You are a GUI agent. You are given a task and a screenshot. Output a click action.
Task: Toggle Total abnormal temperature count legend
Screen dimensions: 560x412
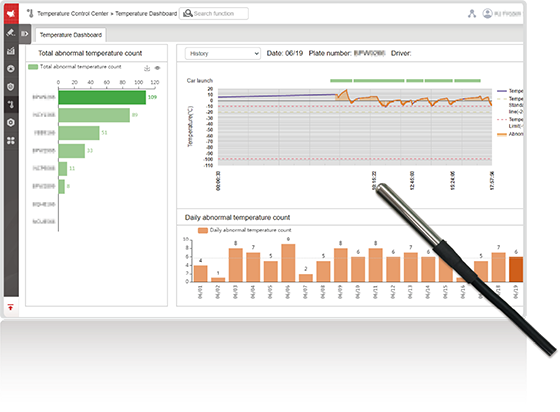(x=75, y=67)
